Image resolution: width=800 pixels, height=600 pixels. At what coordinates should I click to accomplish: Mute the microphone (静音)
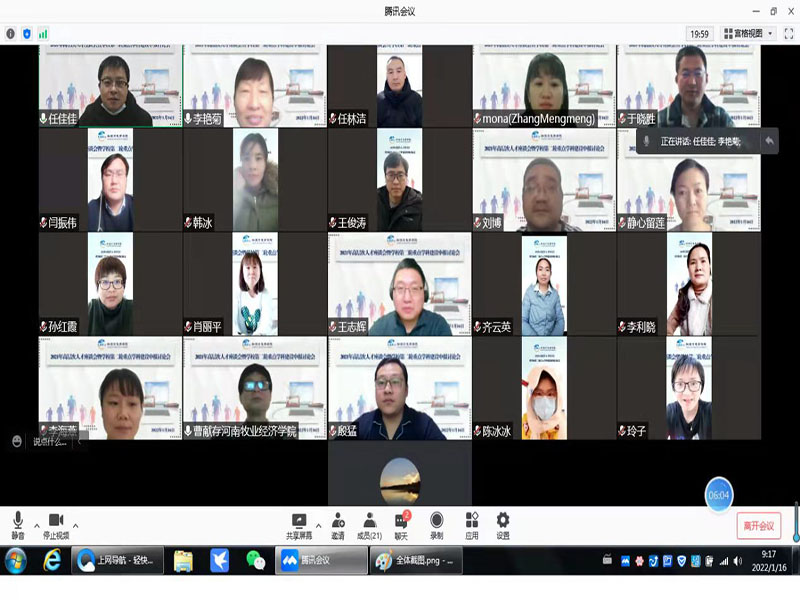(x=17, y=524)
